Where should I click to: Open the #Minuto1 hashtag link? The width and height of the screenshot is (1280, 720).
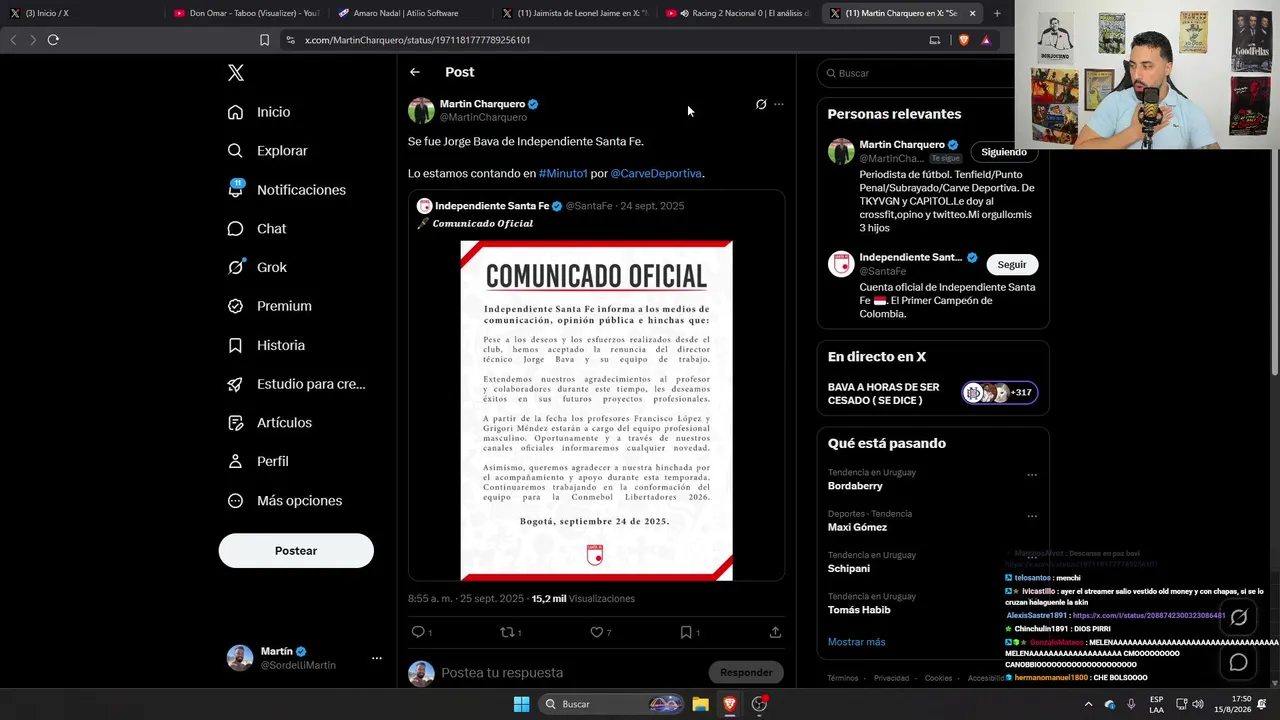coord(563,173)
